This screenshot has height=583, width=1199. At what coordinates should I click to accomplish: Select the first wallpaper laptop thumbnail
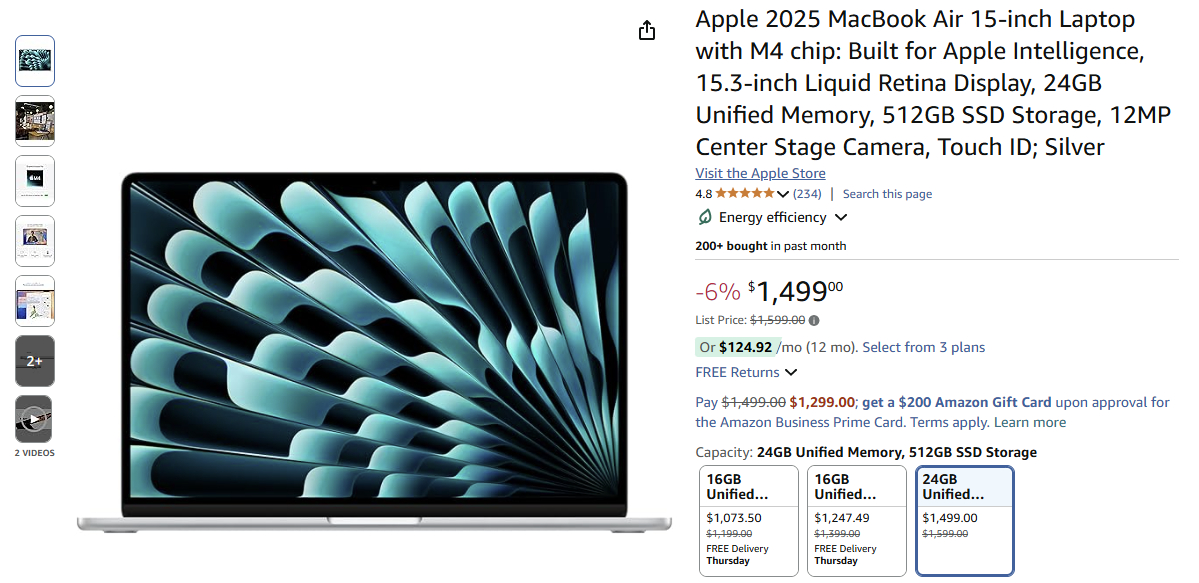[x=34, y=61]
